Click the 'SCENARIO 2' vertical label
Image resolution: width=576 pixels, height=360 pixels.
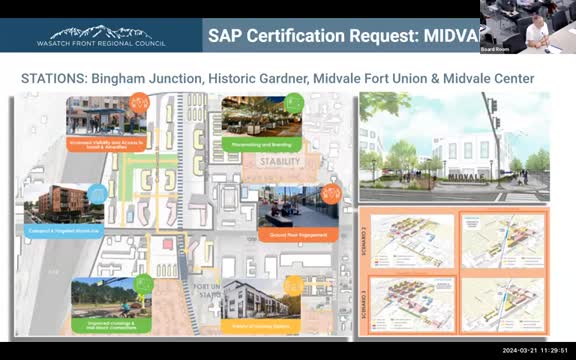(364, 241)
